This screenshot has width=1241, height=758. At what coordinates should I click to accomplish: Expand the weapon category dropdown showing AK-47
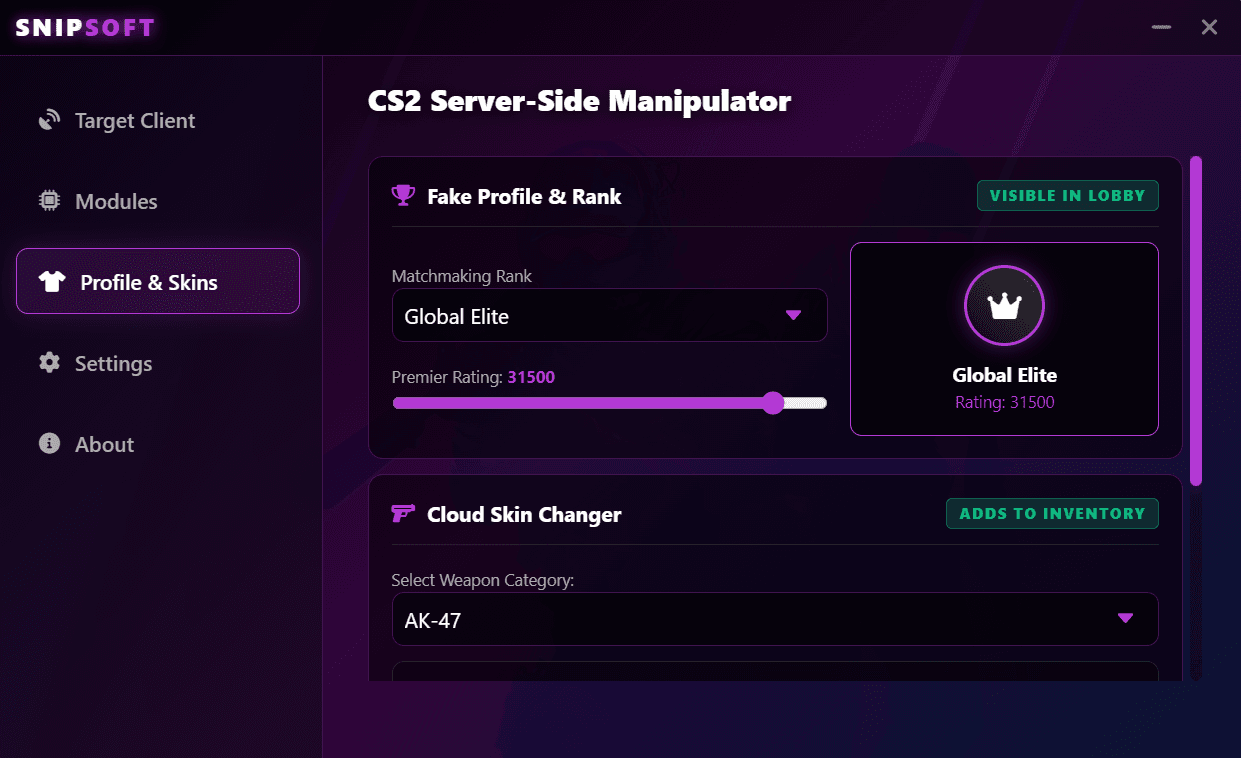[774, 620]
